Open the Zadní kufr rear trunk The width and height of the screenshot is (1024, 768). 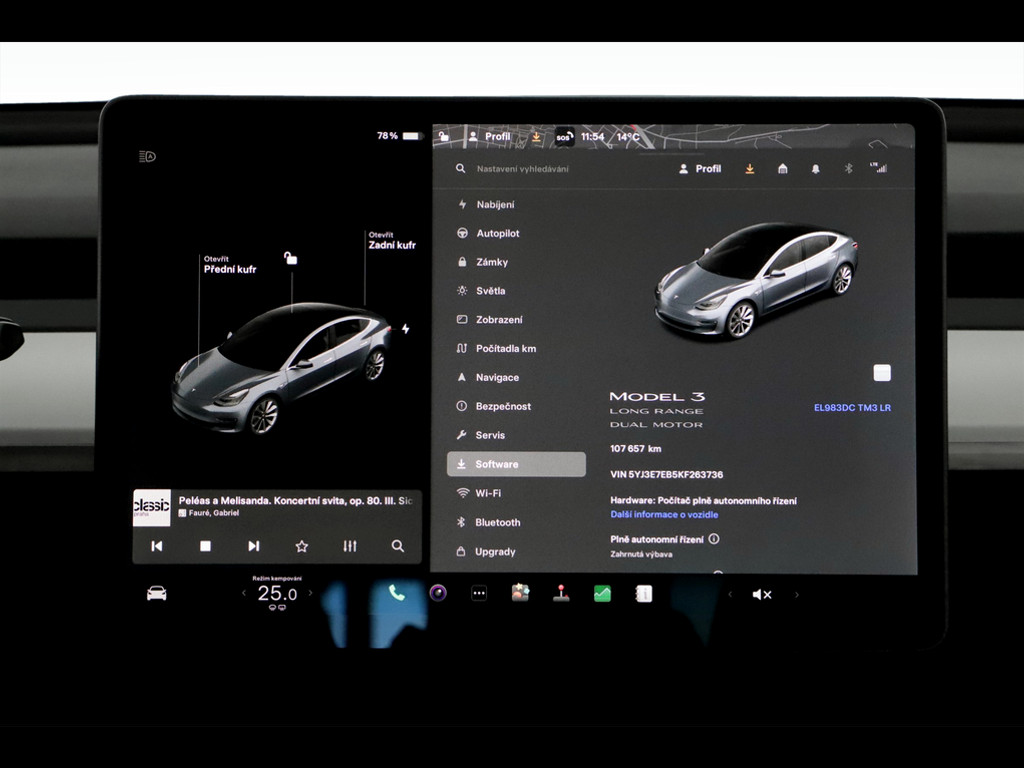click(x=392, y=240)
